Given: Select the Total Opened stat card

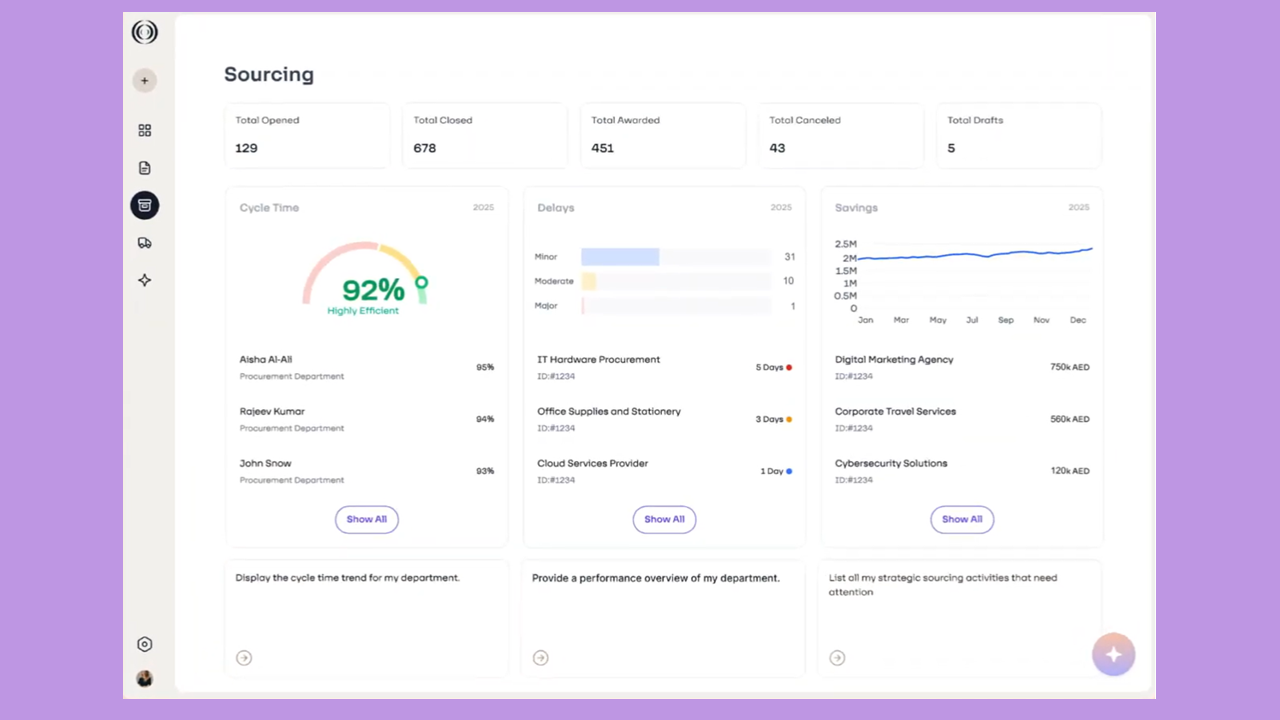Looking at the screenshot, I should (307, 135).
